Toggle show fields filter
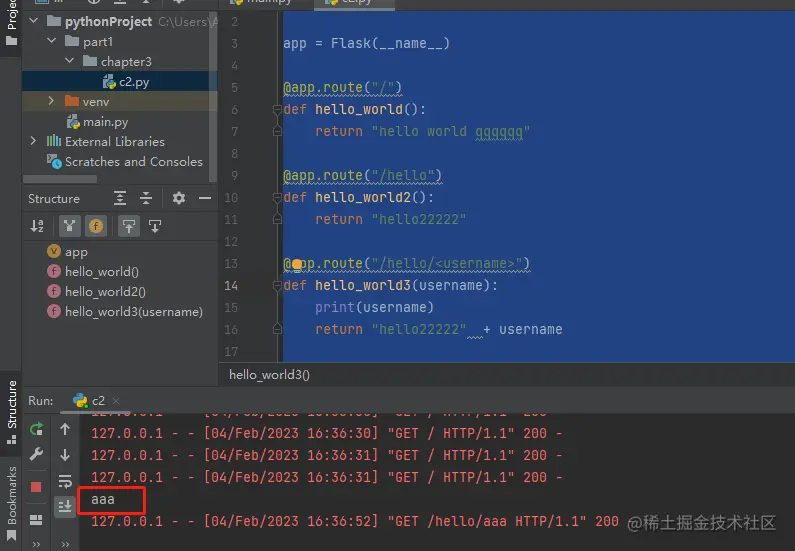The width and height of the screenshot is (795, 551). coord(96,226)
